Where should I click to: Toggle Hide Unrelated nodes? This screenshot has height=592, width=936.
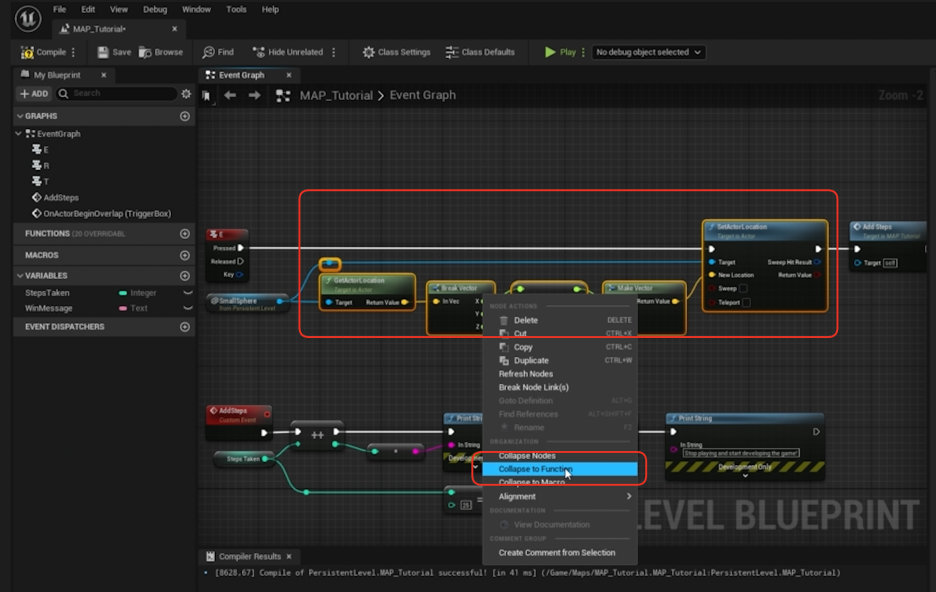pyautogui.click(x=288, y=53)
